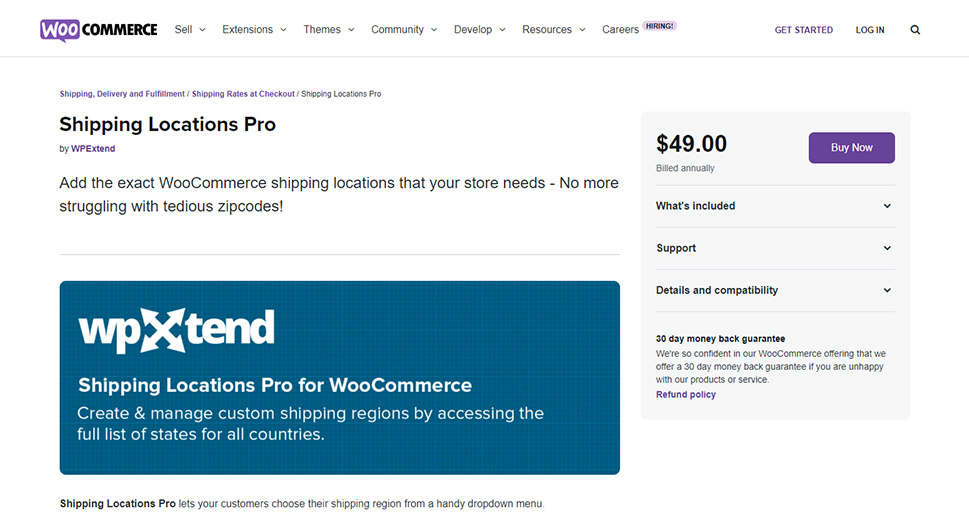Open Shipping, Delivery and Fulfillment breadcrumb
969x518 pixels.
click(x=122, y=94)
